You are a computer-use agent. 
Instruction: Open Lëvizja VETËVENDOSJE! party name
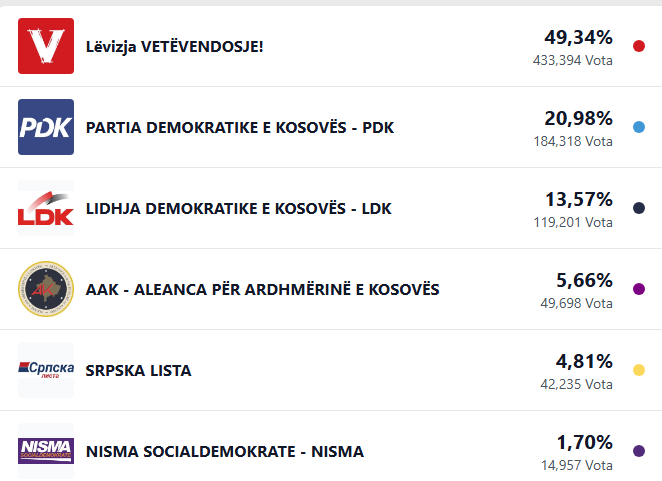point(175,46)
